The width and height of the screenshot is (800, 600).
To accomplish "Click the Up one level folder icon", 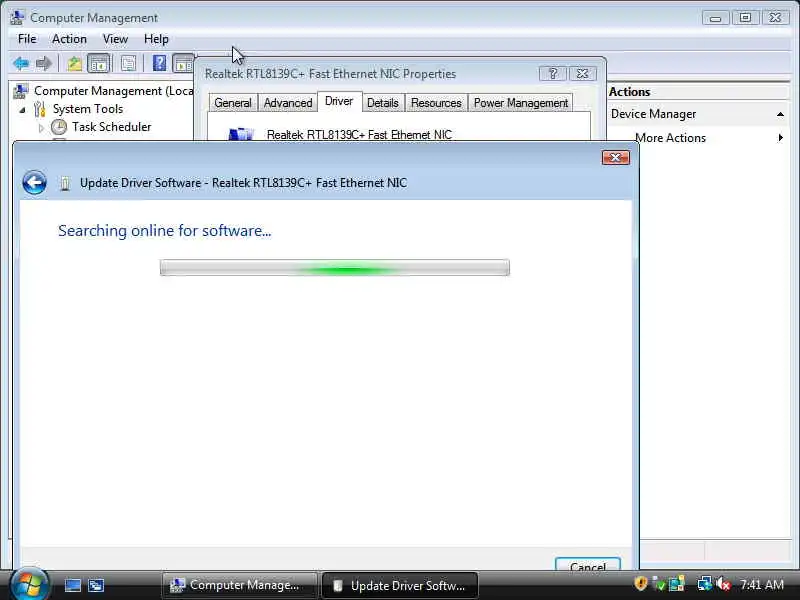I will (74, 64).
